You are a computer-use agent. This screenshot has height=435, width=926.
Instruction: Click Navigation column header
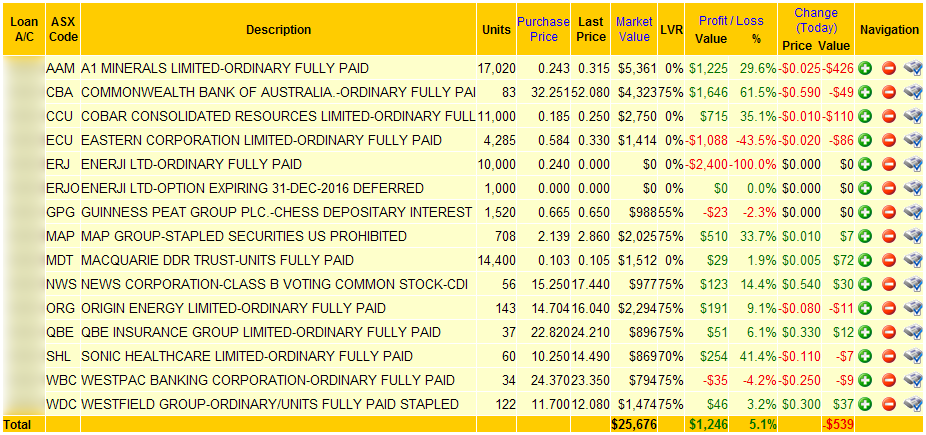[x=889, y=30]
